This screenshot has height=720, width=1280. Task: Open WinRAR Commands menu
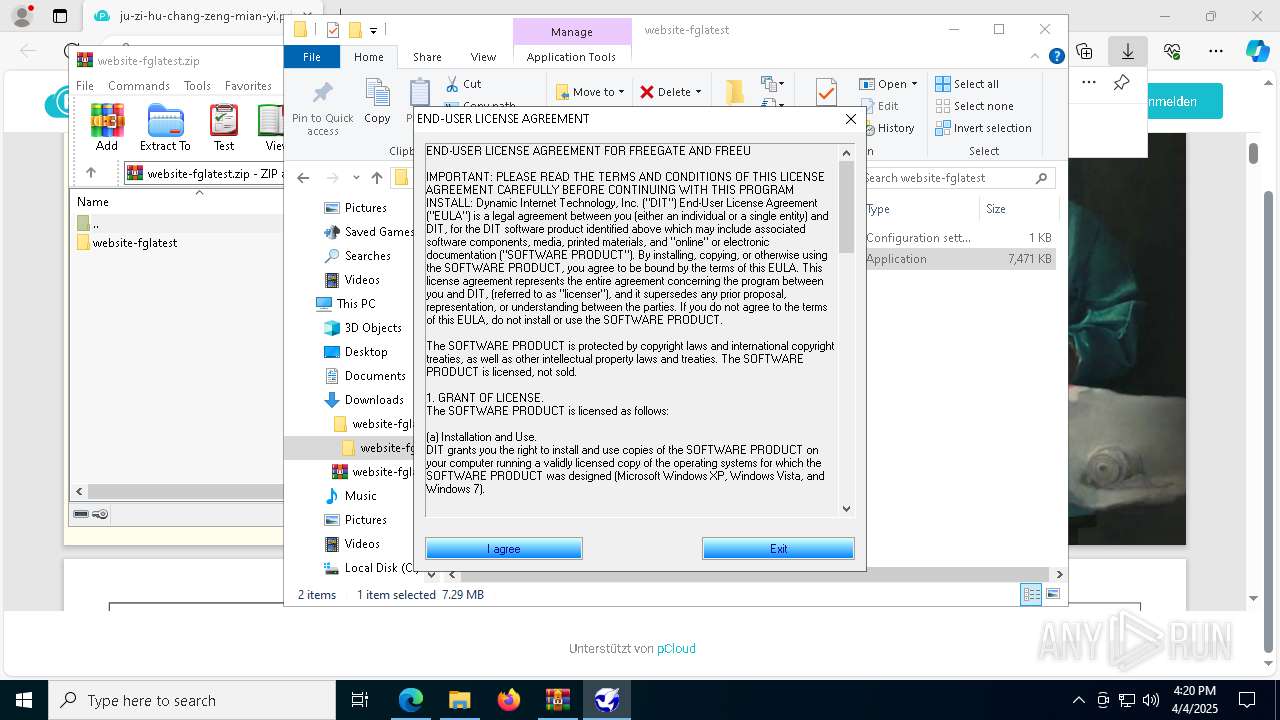(139, 86)
